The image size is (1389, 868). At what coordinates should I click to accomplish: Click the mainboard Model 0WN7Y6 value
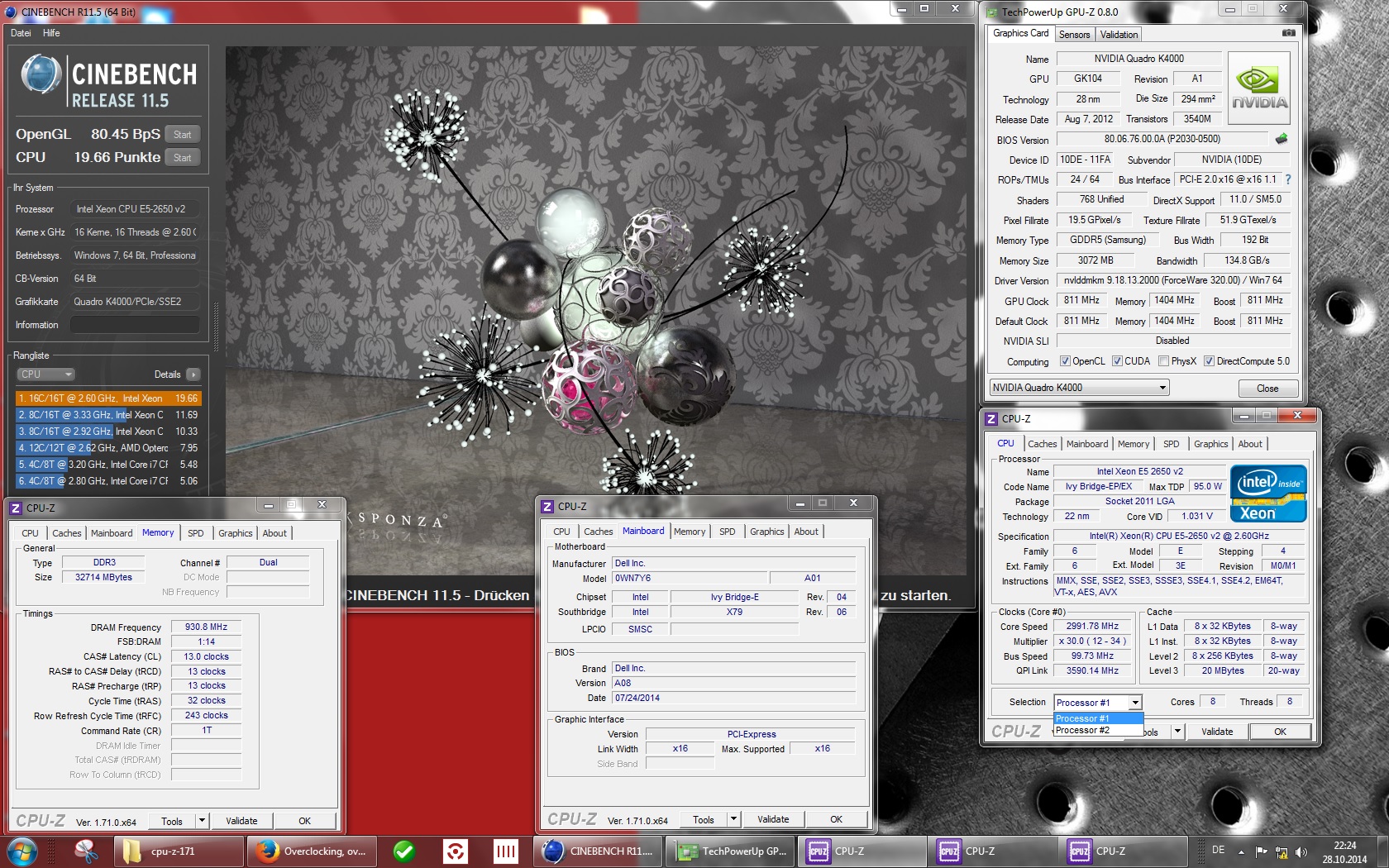click(689, 578)
